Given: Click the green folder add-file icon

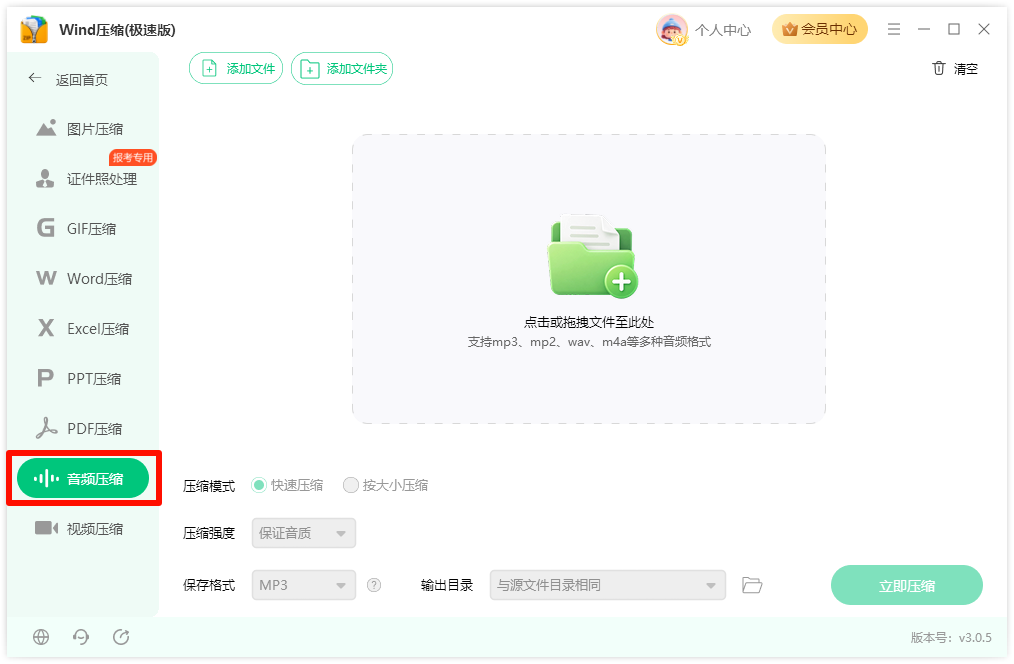Looking at the screenshot, I should pyautogui.click(x=592, y=256).
